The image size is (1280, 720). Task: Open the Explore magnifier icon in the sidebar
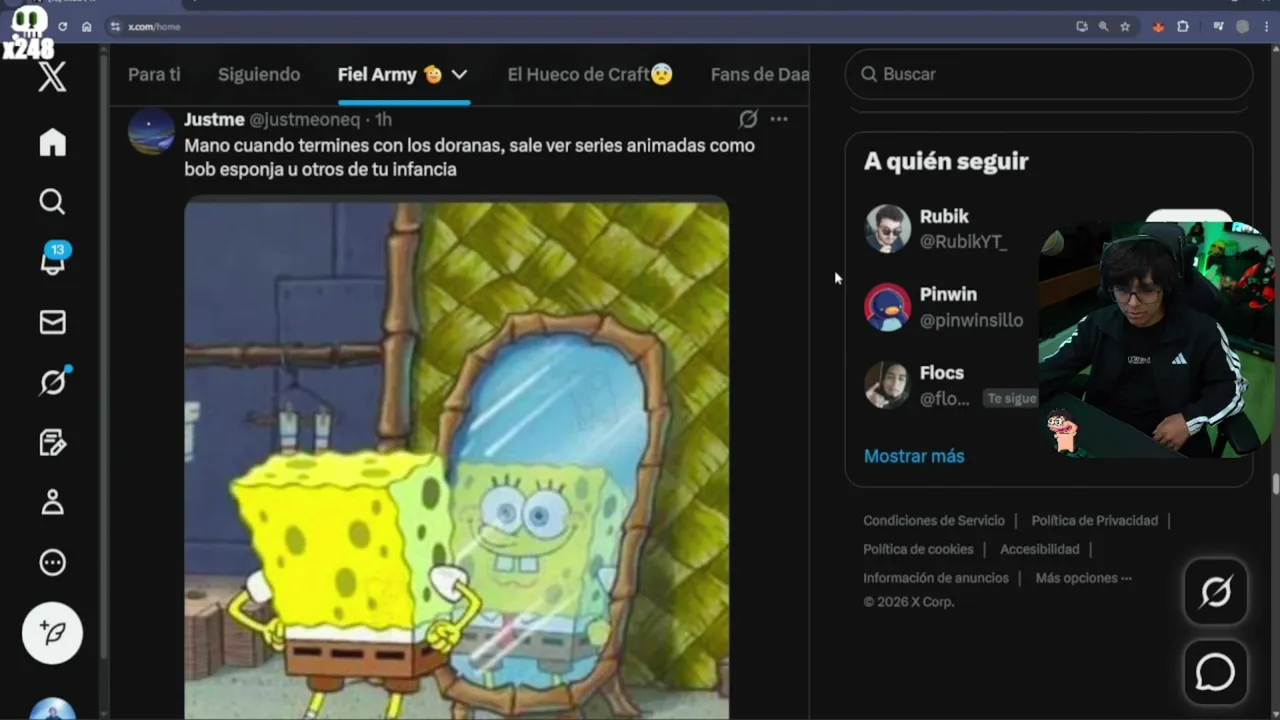52,202
